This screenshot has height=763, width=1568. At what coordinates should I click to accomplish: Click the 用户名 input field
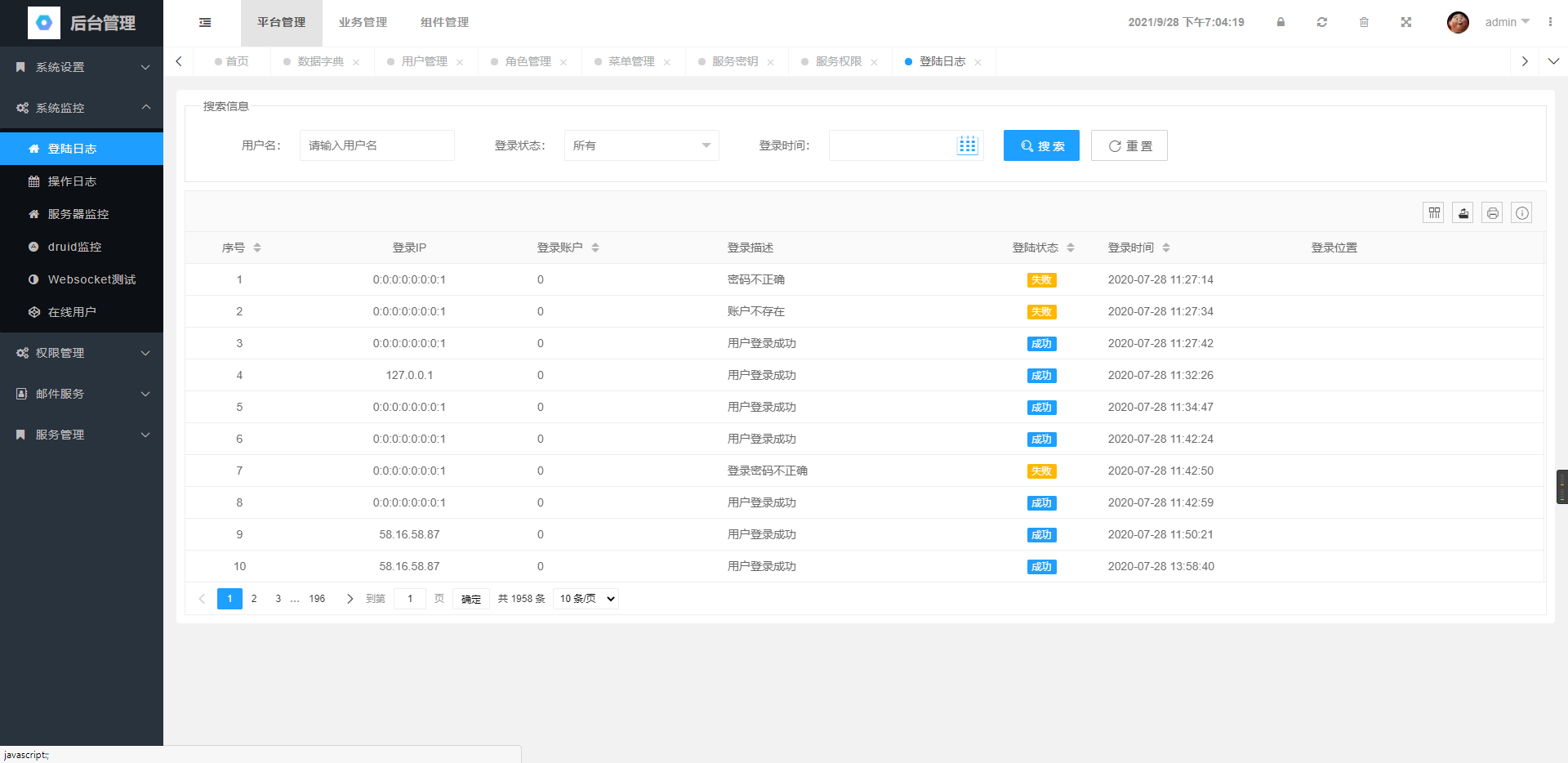[x=377, y=145]
